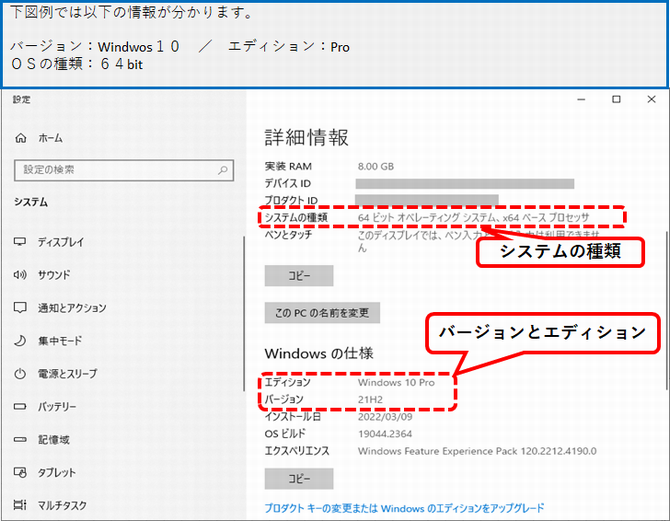Click the プロダクト ID label
670x521 pixels.
tap(291, 200)
